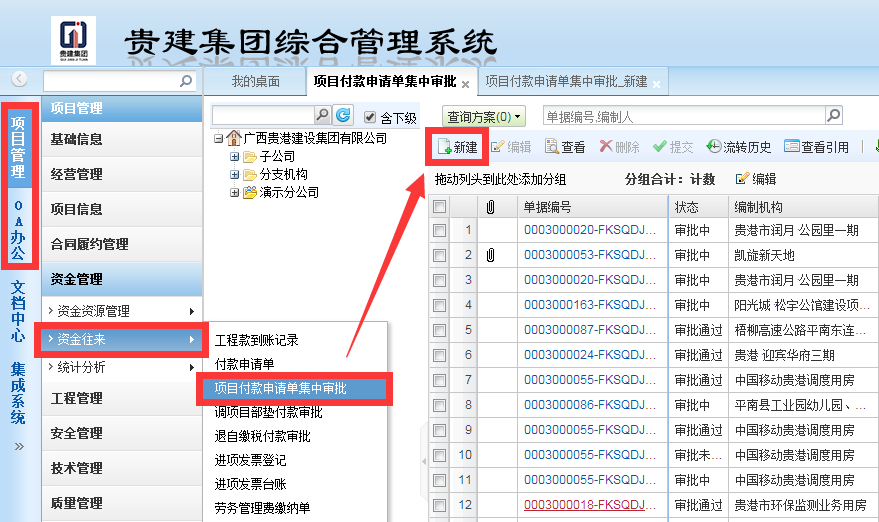Switch to the 我的桌面 tab
Screen dimensions: 879x522
tap(255, 81)
